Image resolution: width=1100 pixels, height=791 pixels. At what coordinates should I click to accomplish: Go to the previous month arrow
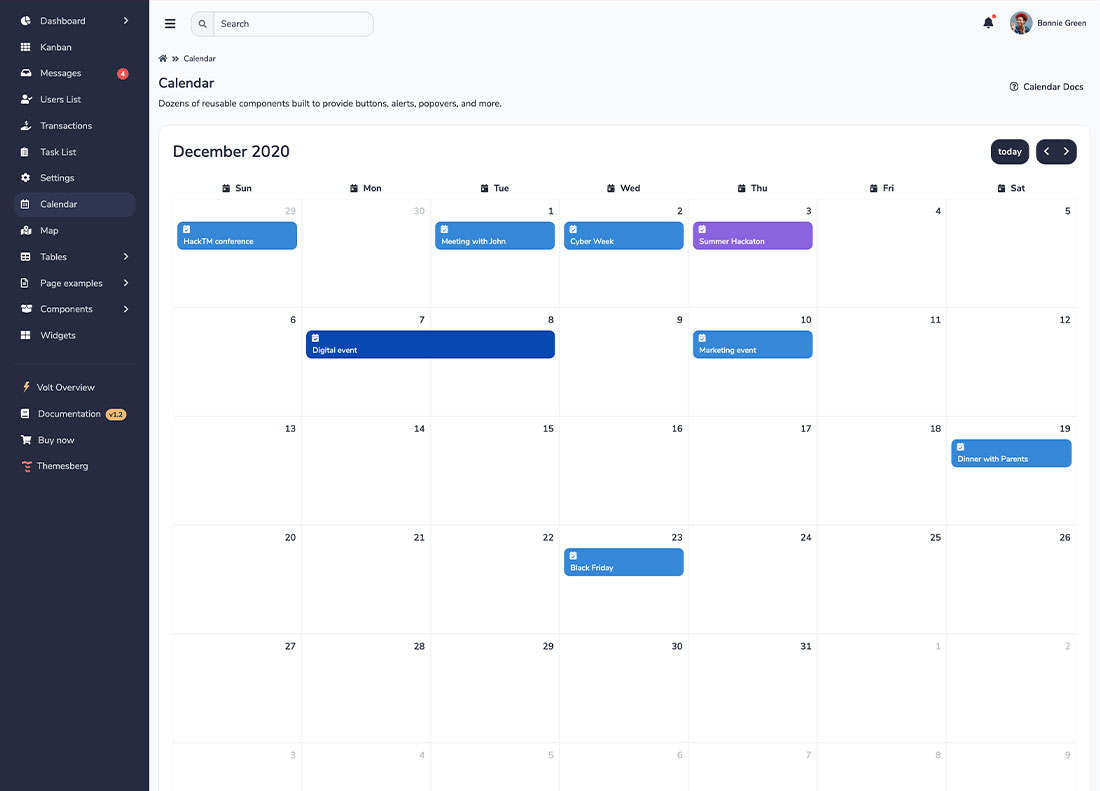pyautogui.click(x=1047, y=151)
